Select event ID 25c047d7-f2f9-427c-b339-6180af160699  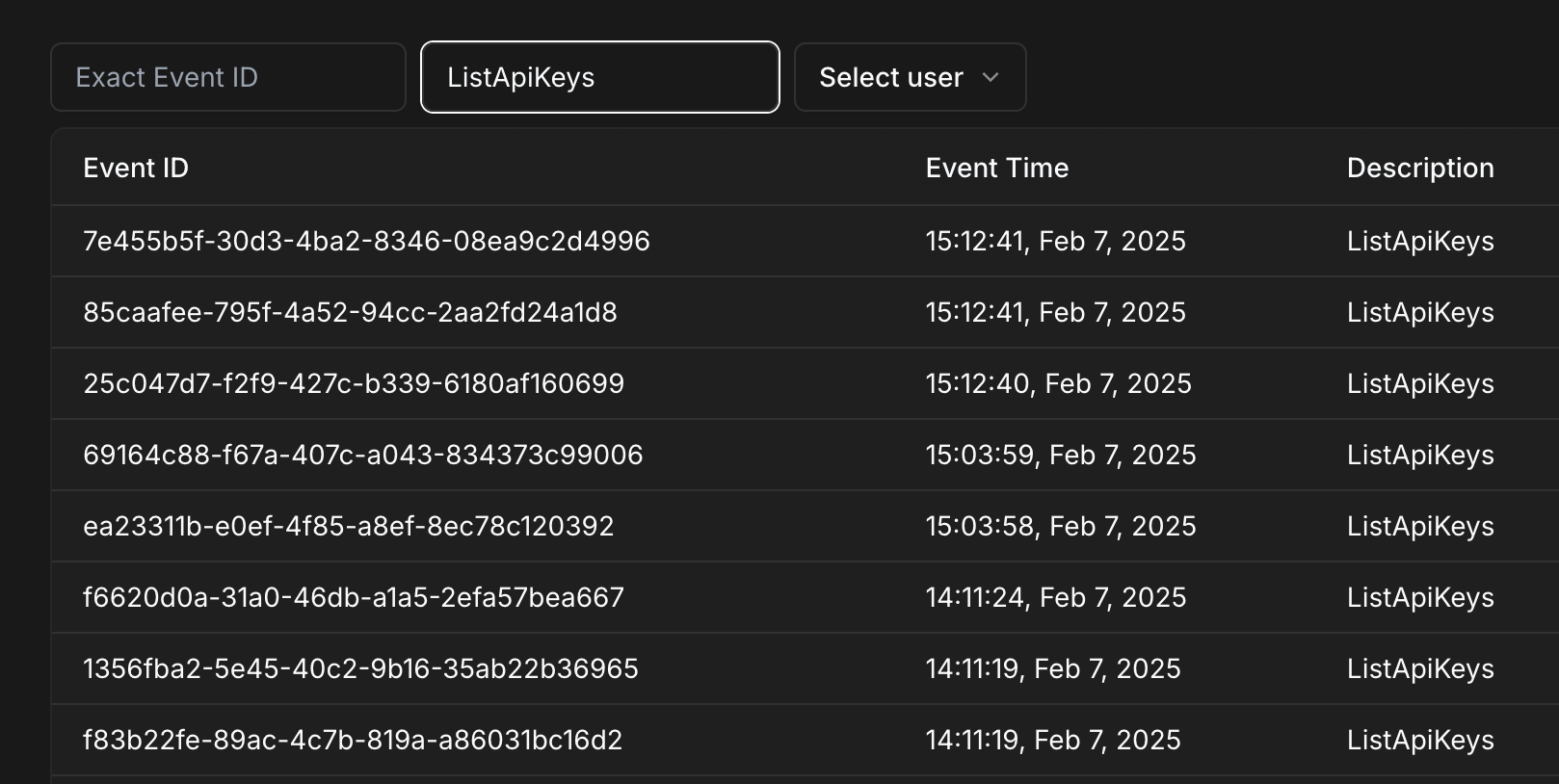[x=354, y=383]
